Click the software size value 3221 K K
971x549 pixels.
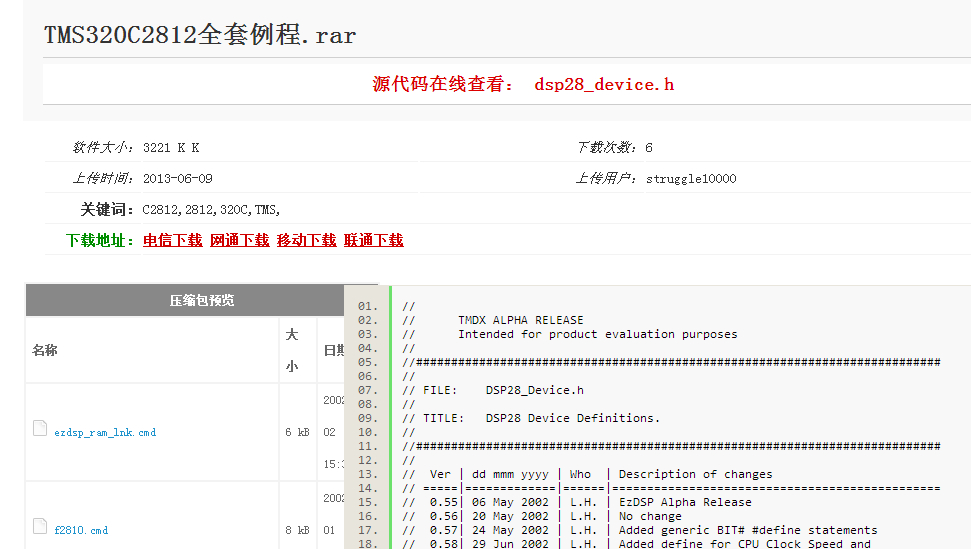click(171, 148)
